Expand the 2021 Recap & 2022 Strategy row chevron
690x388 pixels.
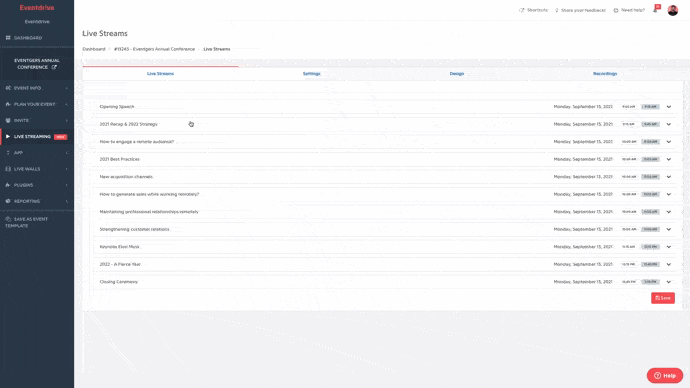668,124
